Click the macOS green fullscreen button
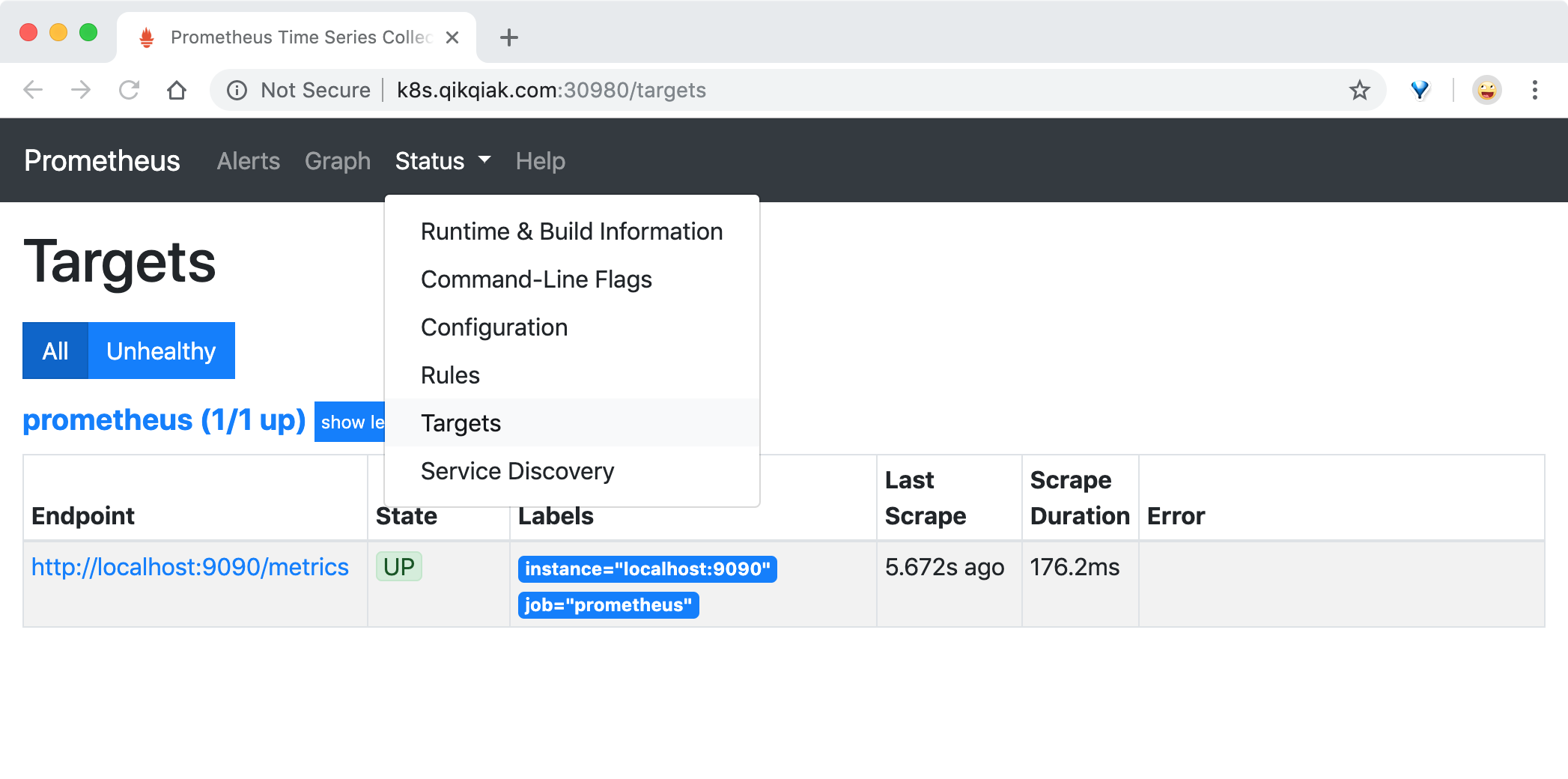1568x779 pixels. pos(88,32)
